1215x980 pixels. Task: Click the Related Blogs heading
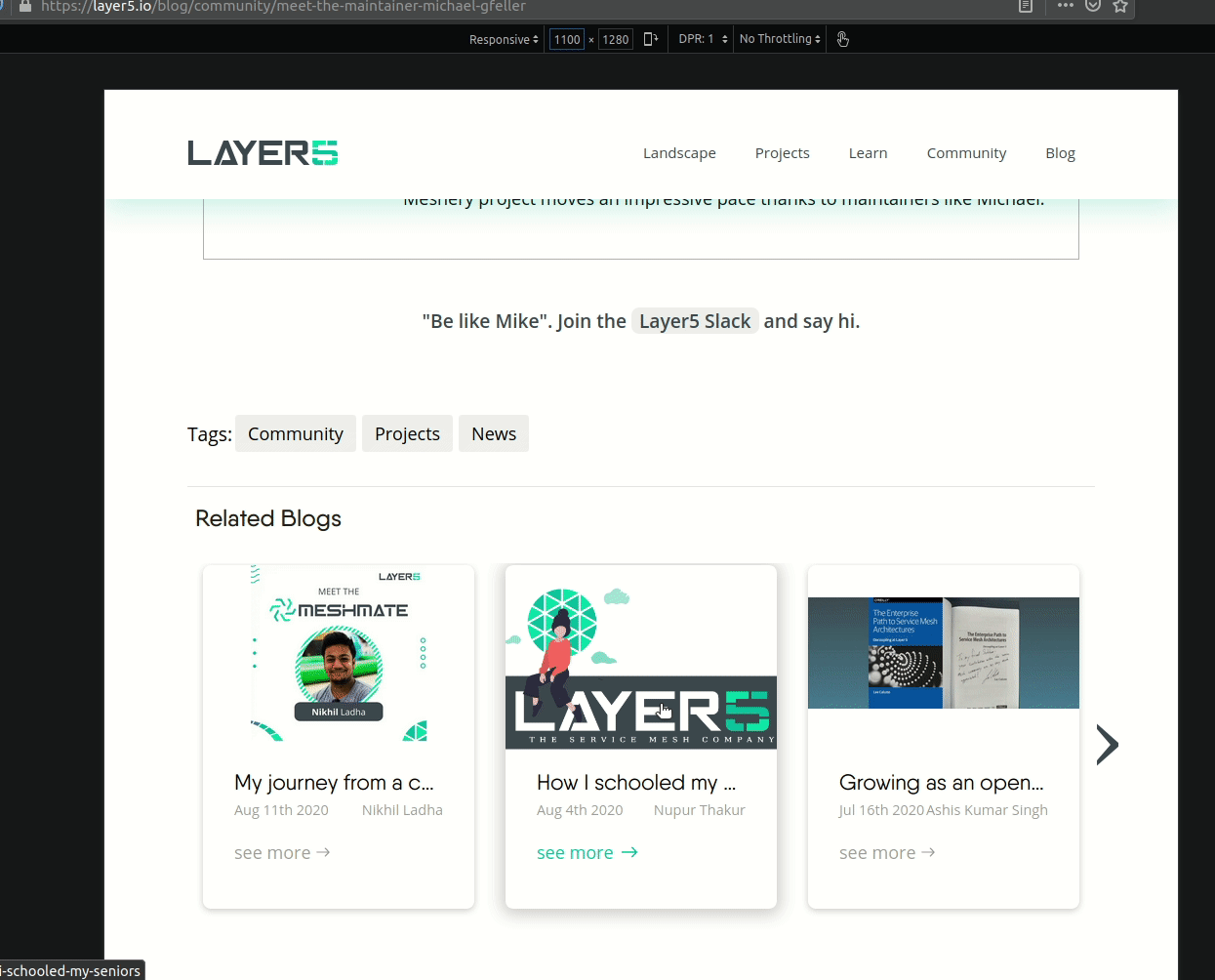[x=268, y=518]
